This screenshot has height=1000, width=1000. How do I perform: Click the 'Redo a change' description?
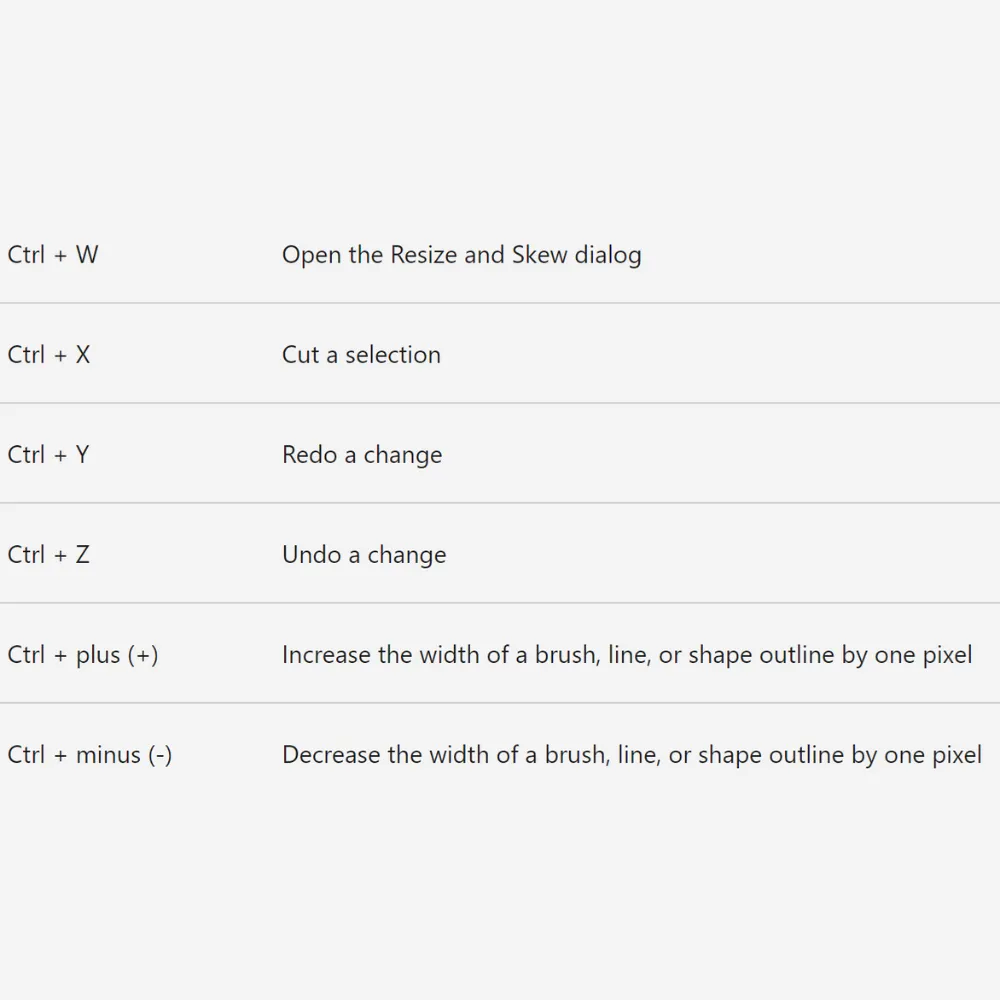tap(362, 455)
